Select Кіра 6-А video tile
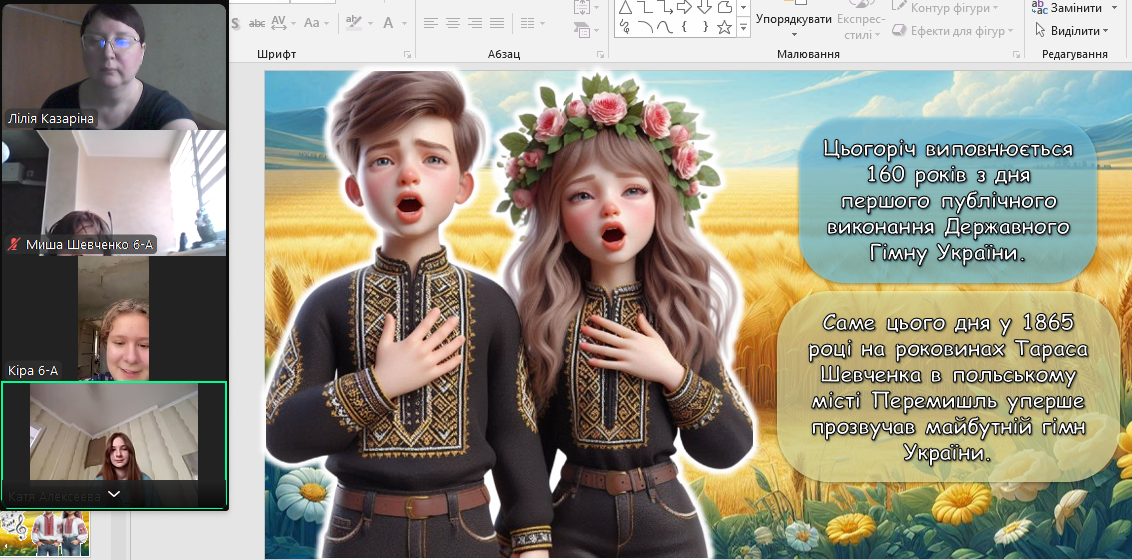 point(113,318)
